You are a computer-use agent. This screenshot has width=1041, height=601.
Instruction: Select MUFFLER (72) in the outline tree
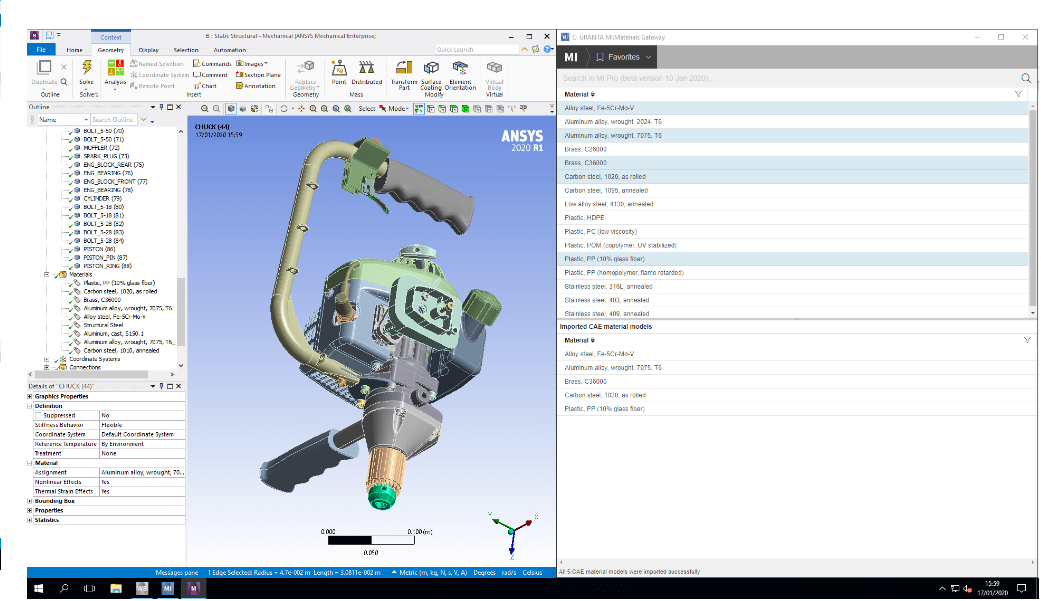[x=101, y=147]
